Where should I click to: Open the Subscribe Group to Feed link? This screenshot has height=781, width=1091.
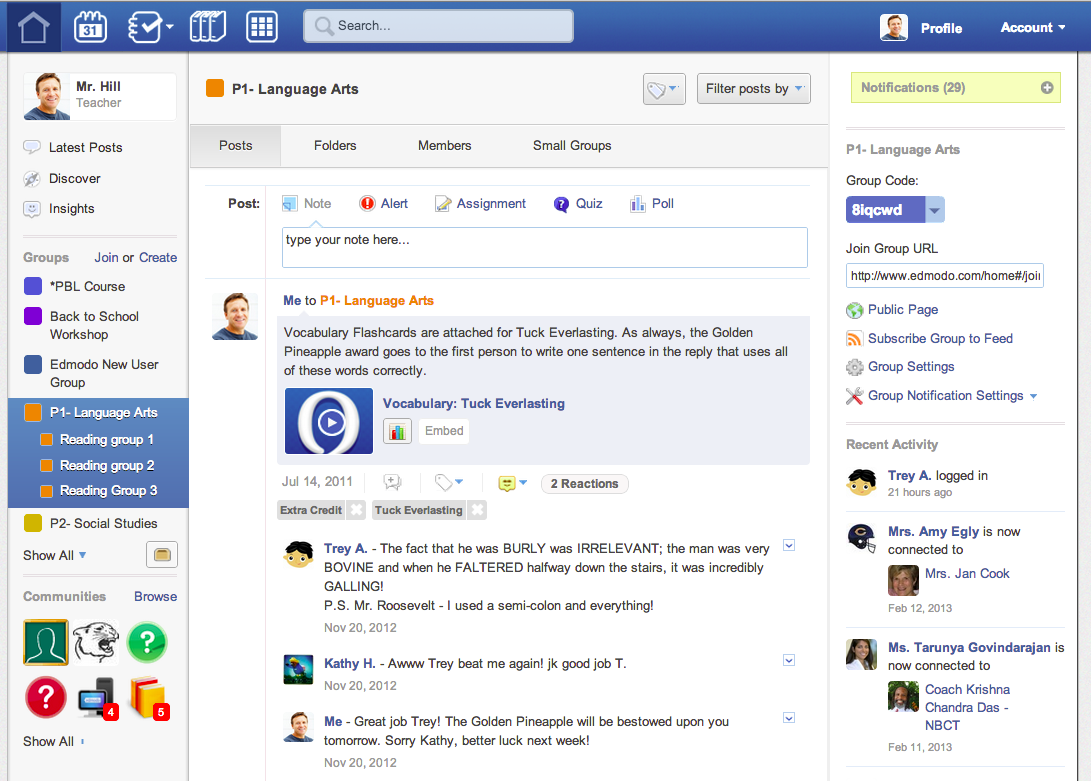[940, 338]
